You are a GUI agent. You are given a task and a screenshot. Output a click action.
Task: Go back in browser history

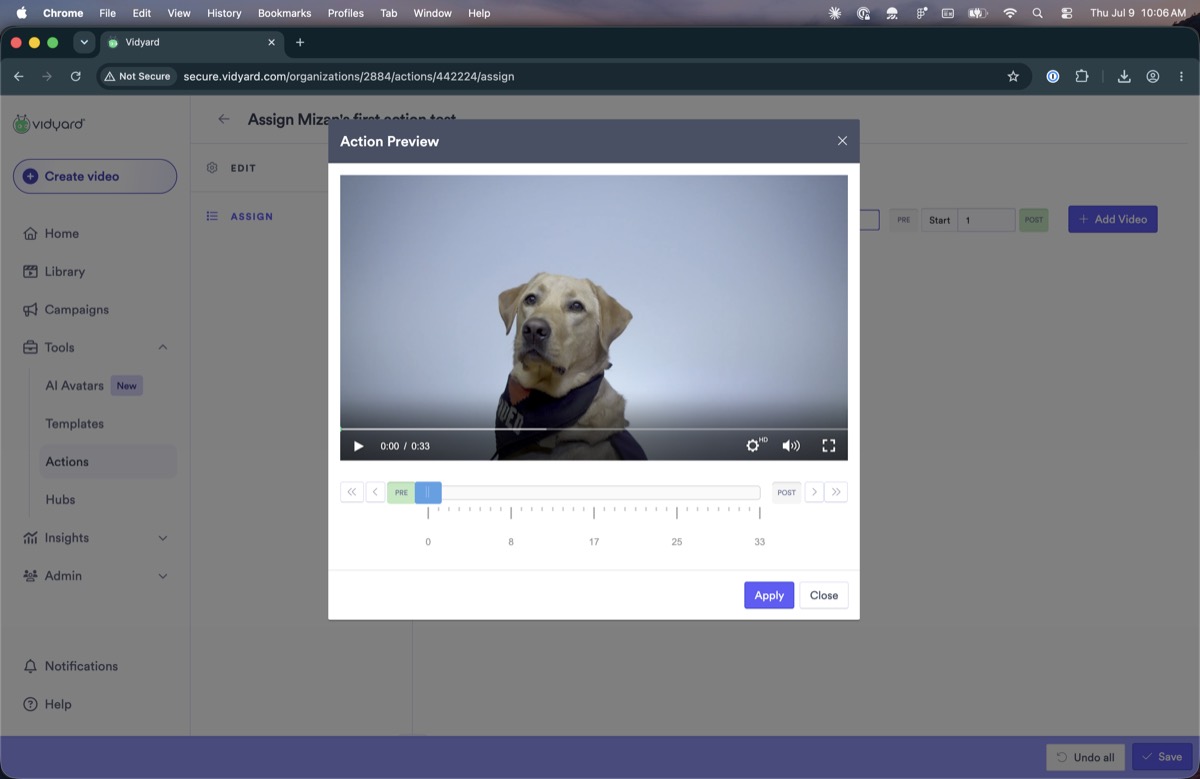[18, 76]
